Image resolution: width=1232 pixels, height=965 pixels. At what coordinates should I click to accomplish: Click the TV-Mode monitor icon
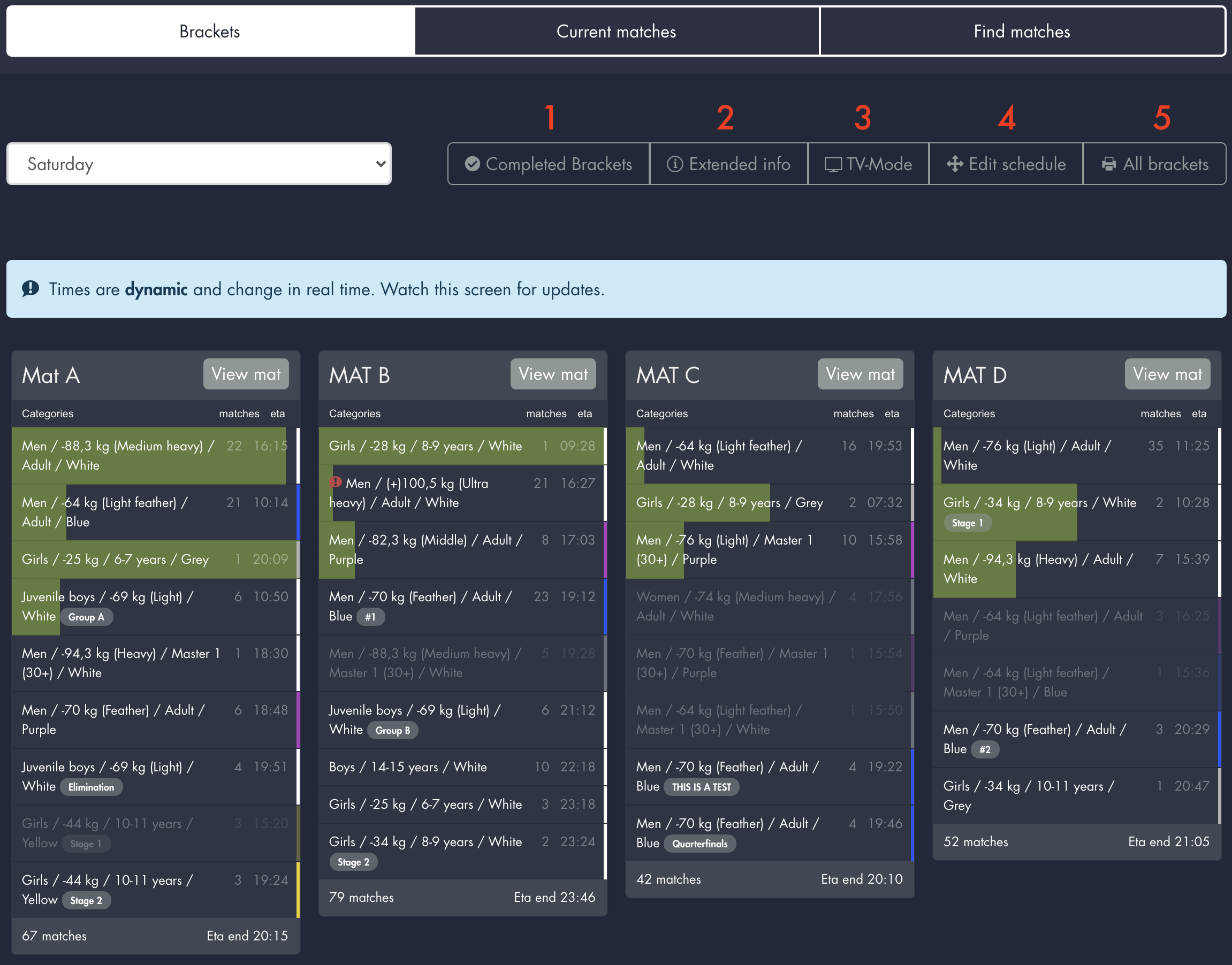833,164
